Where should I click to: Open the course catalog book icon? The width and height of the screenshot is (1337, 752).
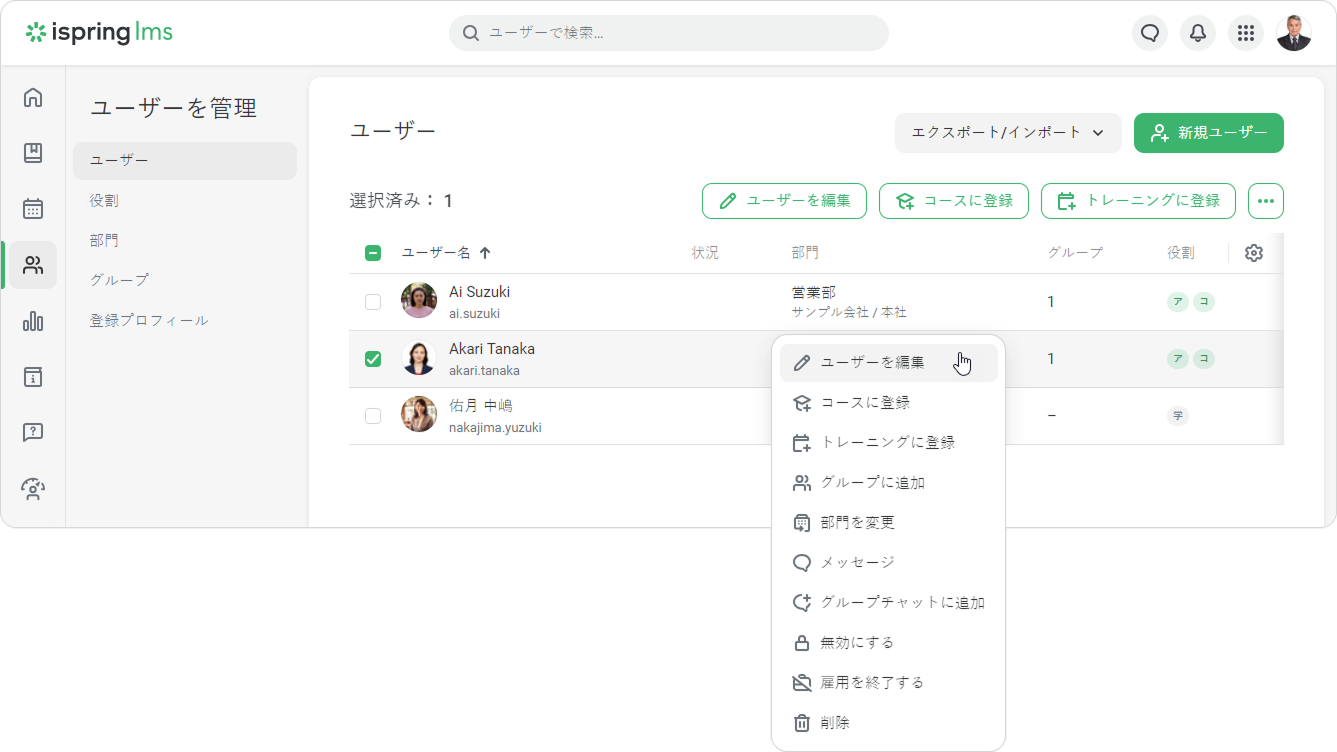[33, 153]
